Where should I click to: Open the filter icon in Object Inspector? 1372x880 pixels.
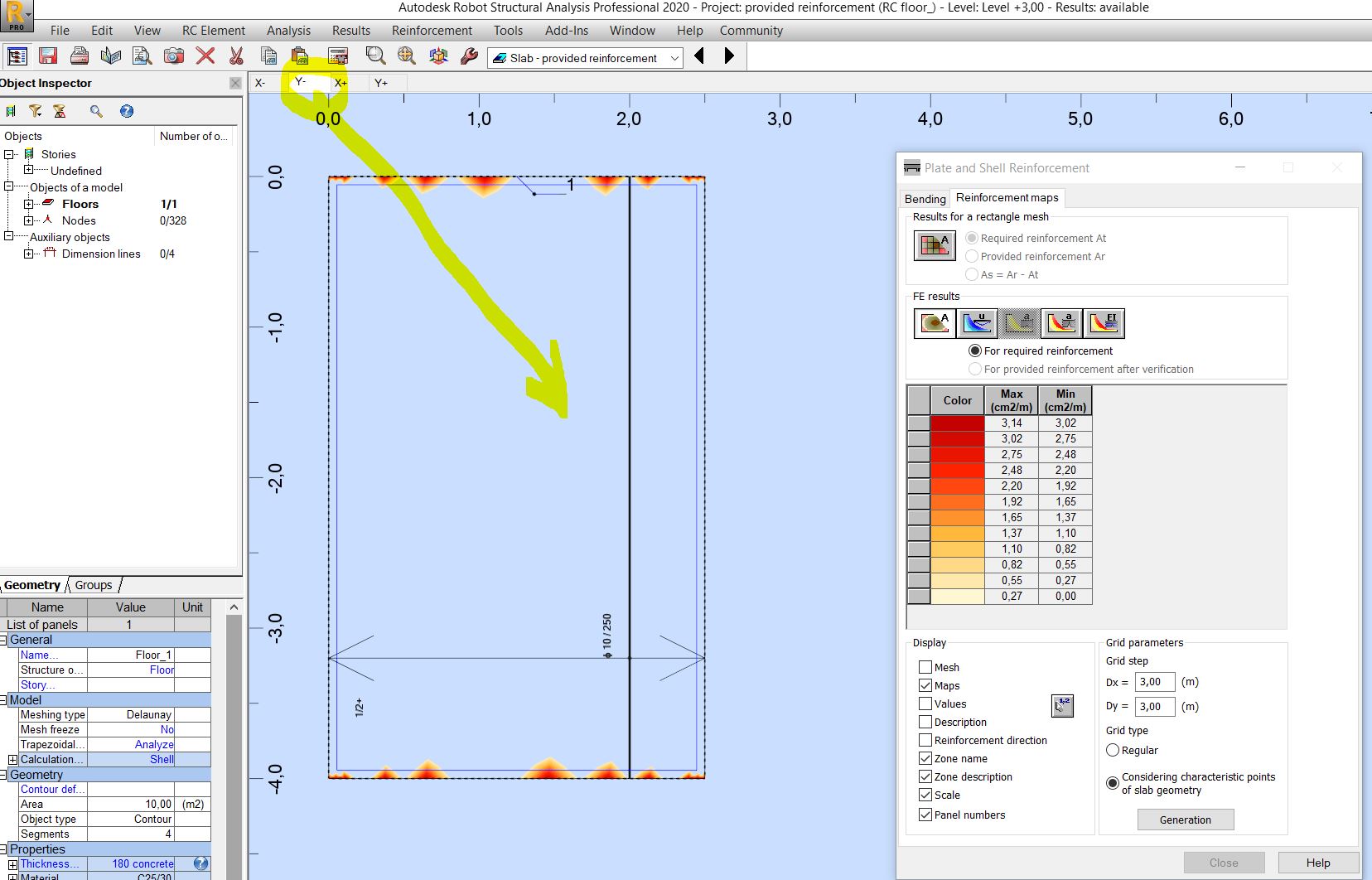36,111
